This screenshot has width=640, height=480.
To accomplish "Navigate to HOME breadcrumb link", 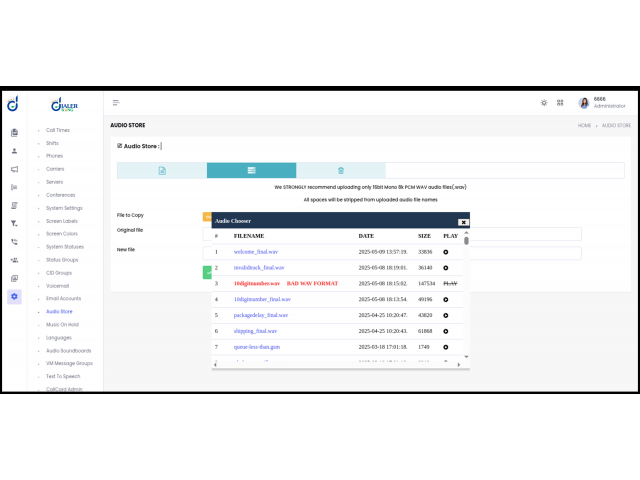I will tap(585, 126).
